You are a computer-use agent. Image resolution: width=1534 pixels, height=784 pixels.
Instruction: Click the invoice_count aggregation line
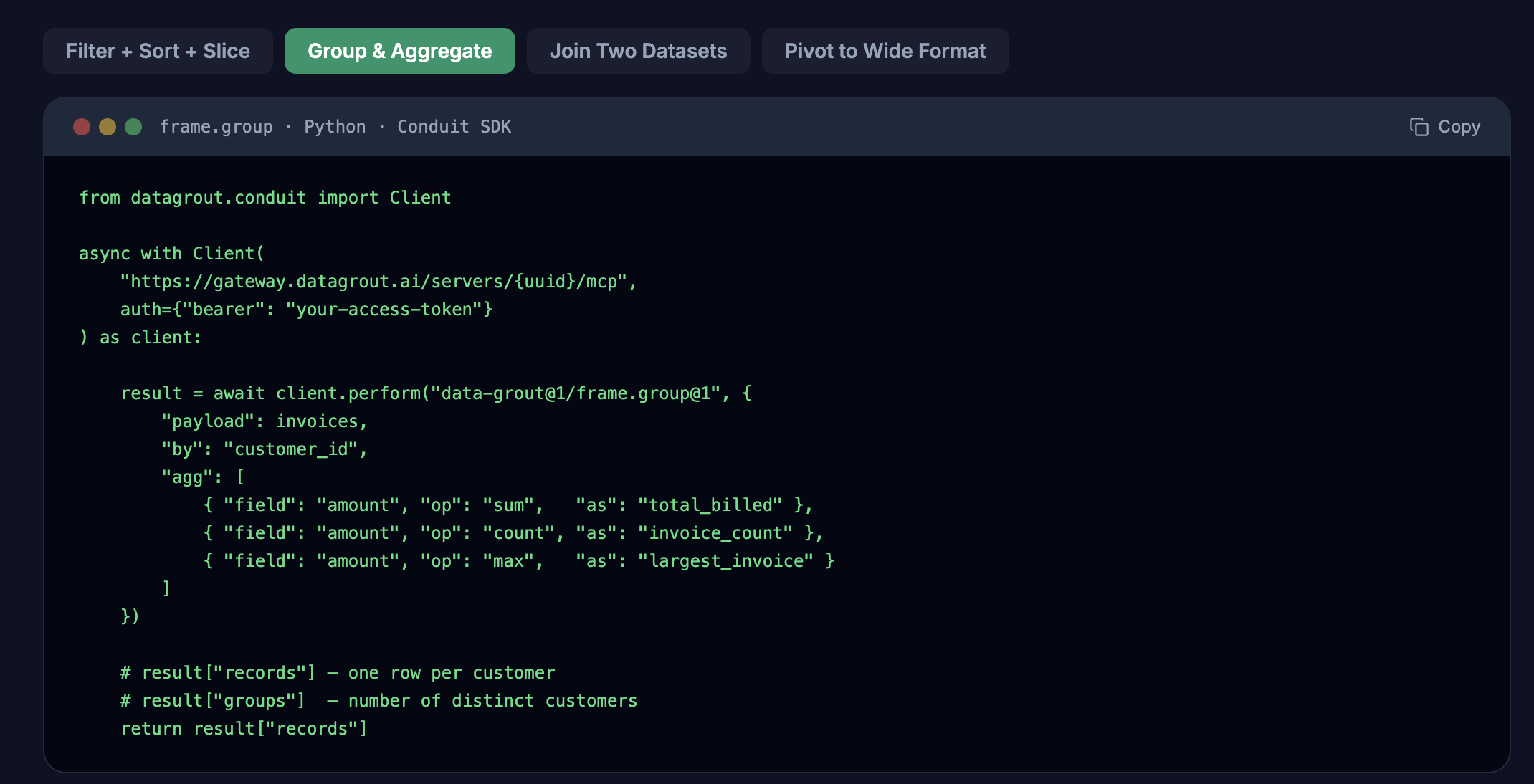(513, 533)
